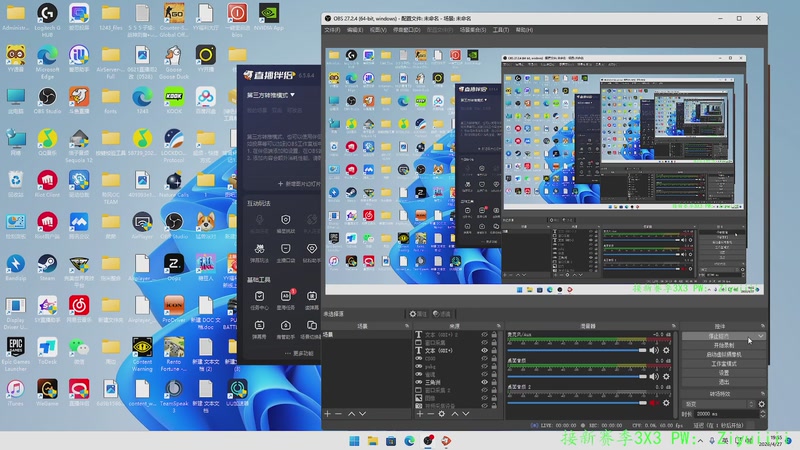Pop out the 来源 dock panel icon

click(498, 326)
